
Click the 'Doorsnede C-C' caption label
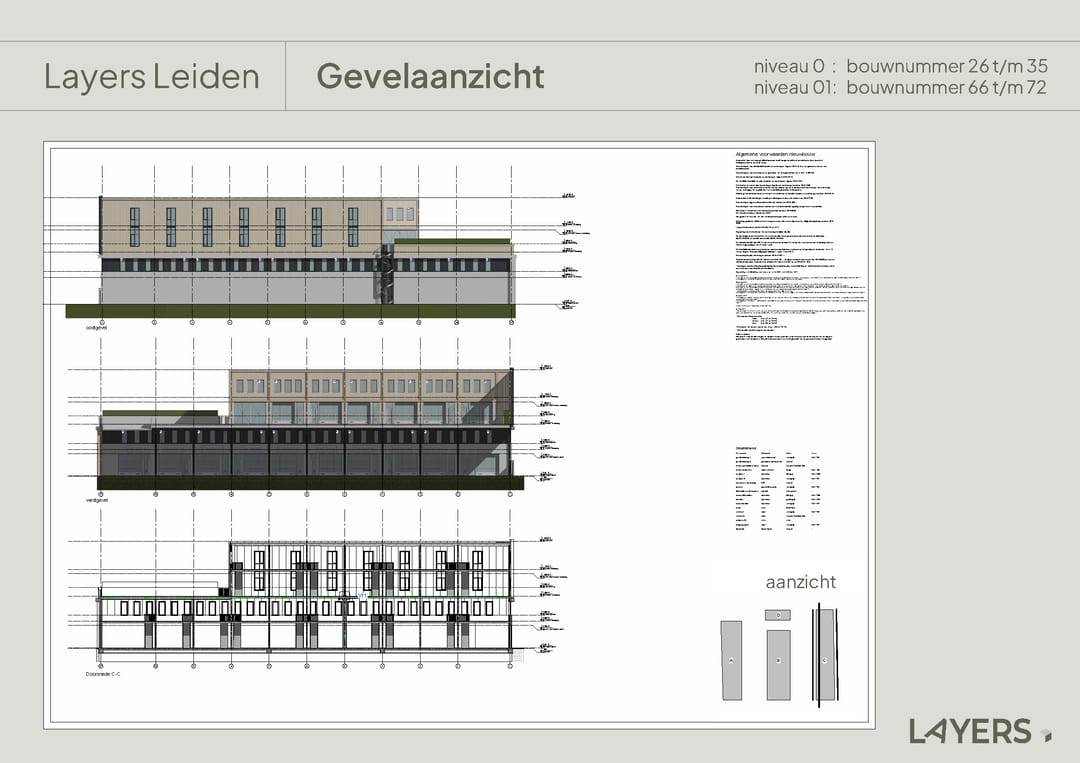tap(103, 674)
